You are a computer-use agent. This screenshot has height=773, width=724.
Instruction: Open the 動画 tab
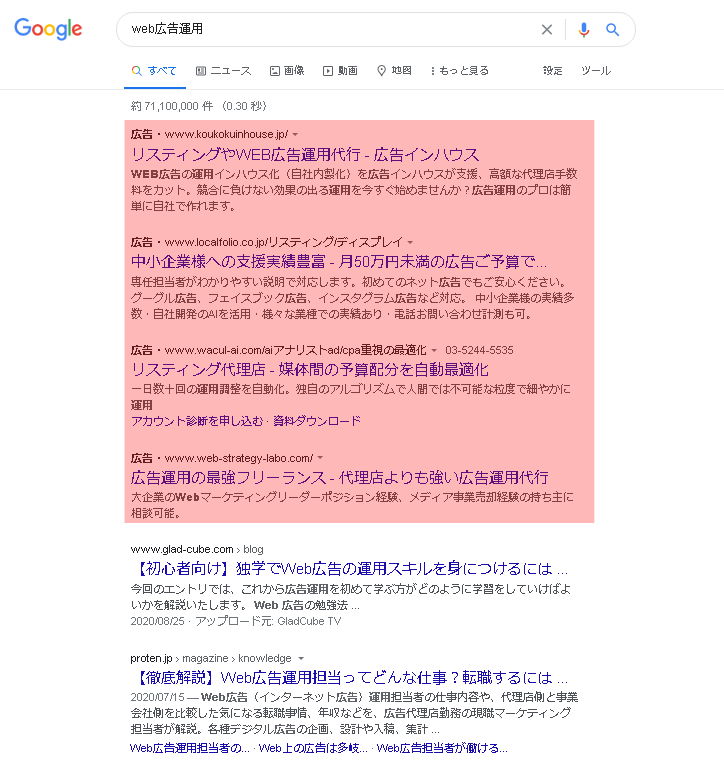[340, 71]
